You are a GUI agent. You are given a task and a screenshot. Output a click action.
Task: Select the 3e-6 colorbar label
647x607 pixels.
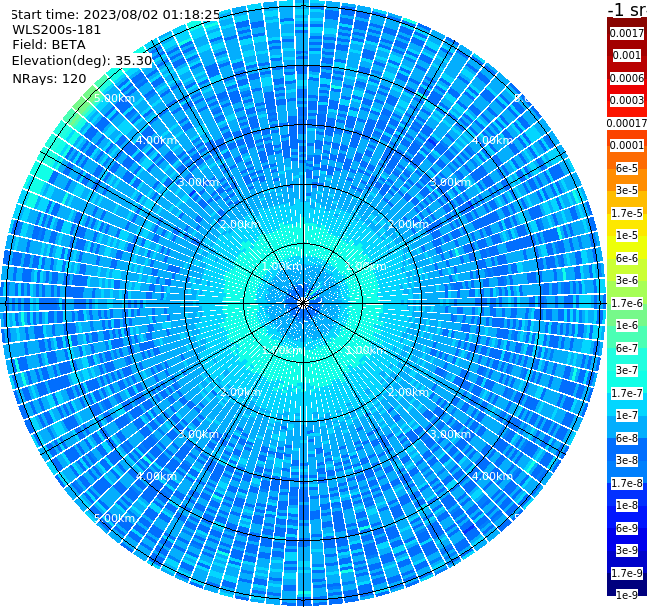point(627,280)
